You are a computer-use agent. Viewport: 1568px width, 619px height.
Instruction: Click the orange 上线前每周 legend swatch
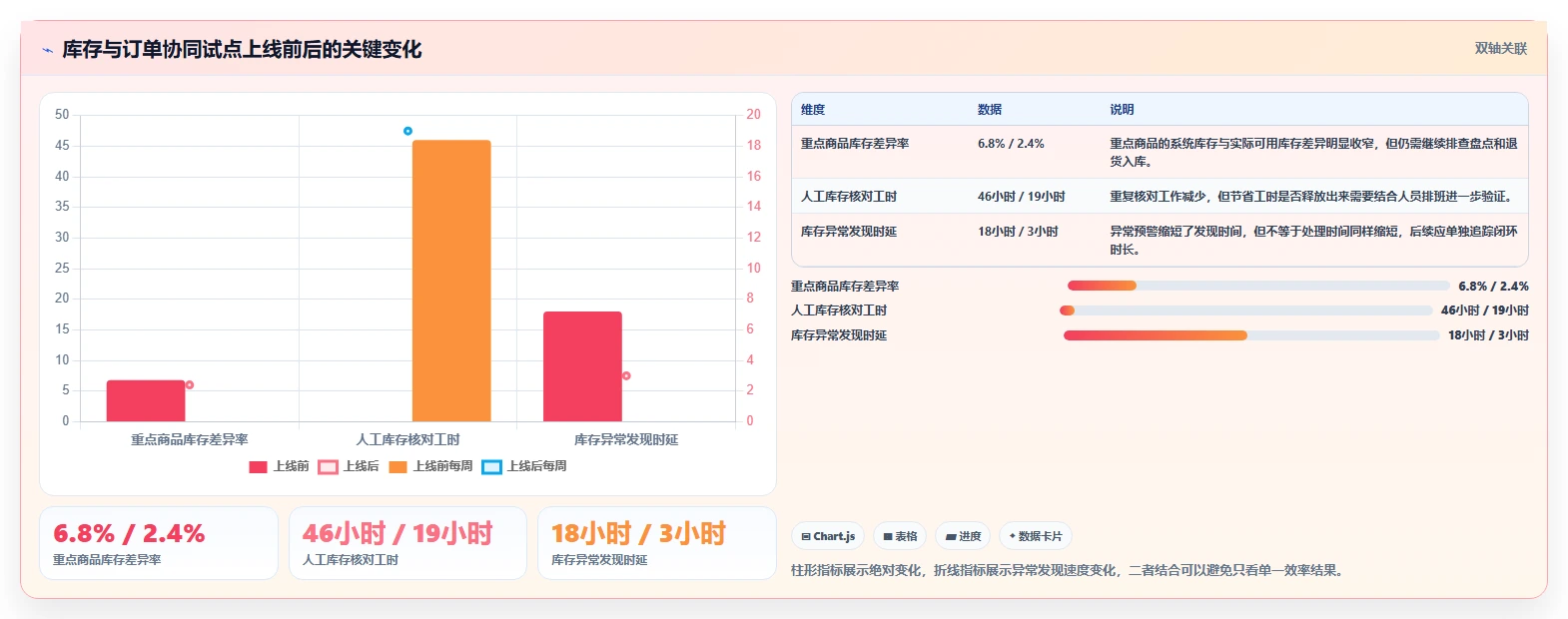(x=397, y=467)
